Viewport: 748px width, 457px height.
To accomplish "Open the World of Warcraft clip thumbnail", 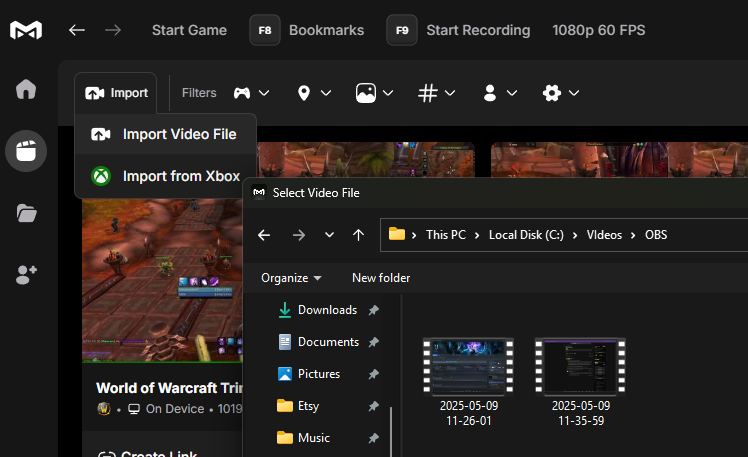I will [162, 280].
